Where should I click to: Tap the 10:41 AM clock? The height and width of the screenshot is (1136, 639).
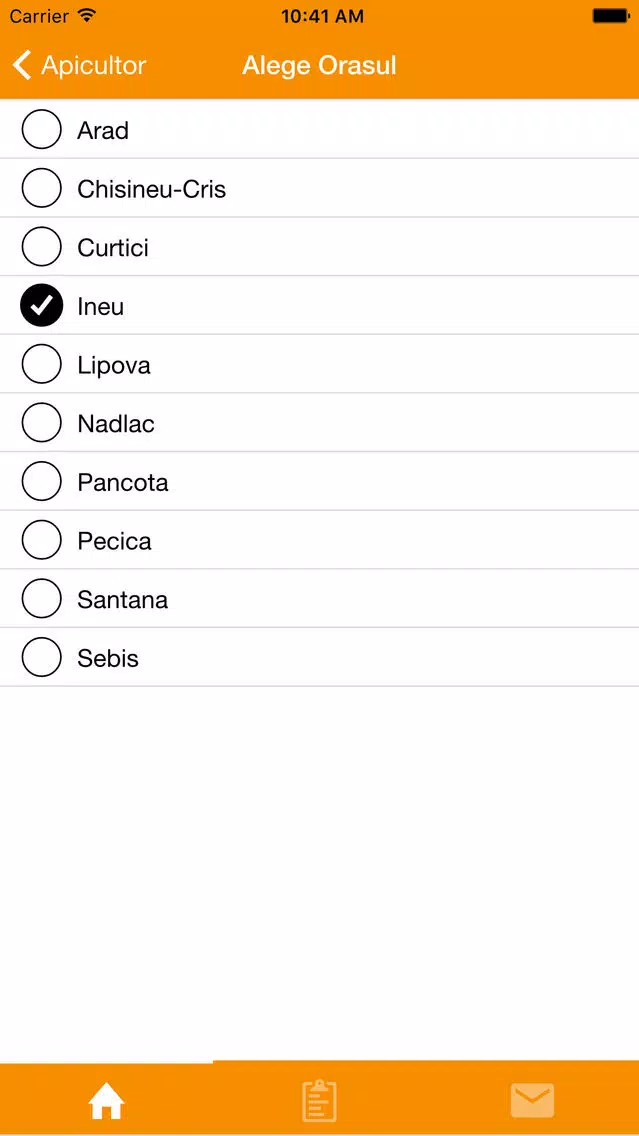click(x=322, y=16)
